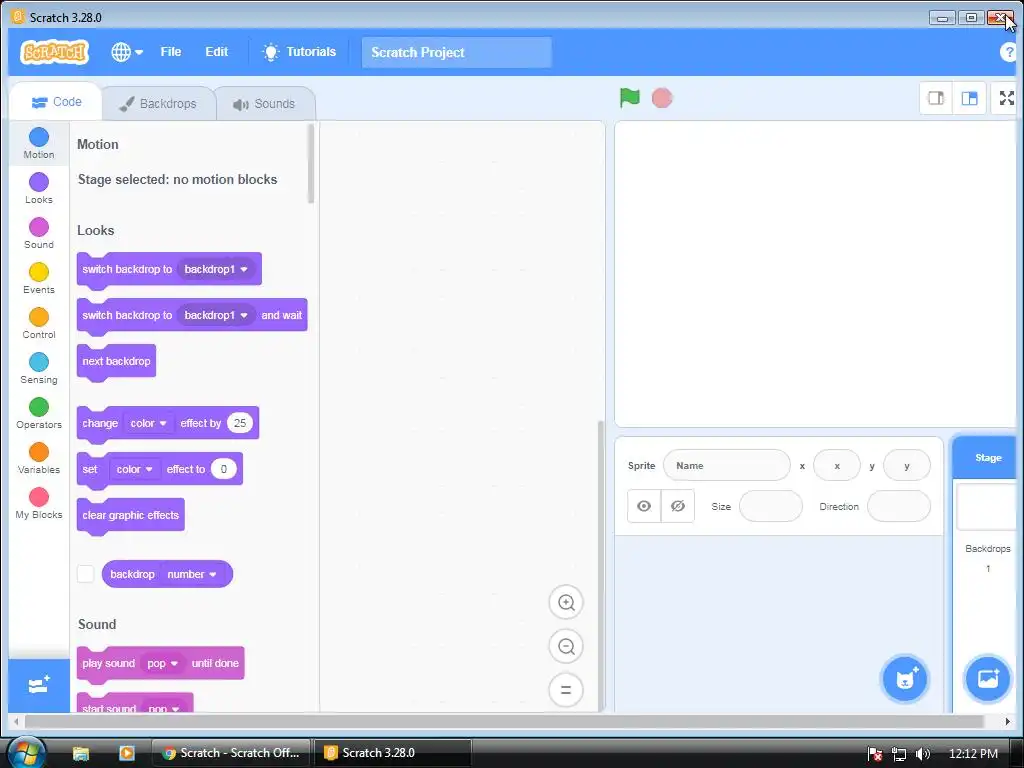Screen dimensions: 1024x768
Task: Click the green flag to run
Action: click(x=630, y=98)
